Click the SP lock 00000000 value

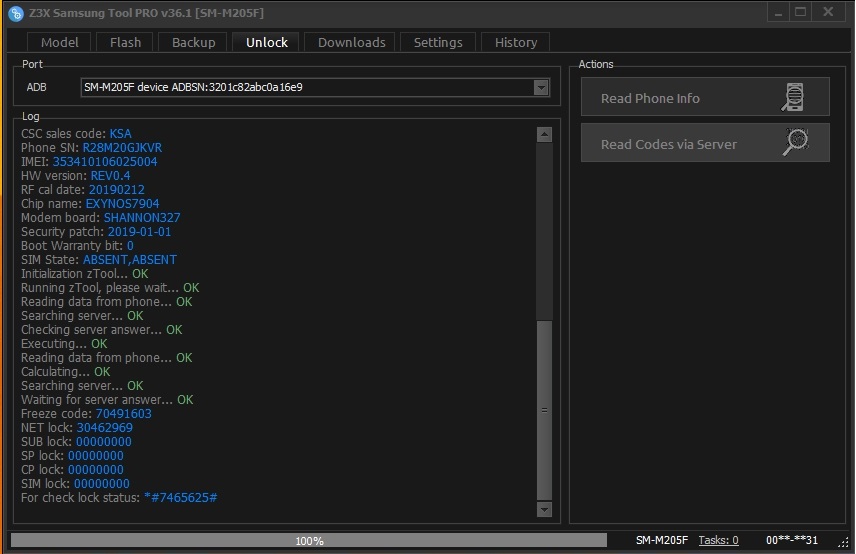click(x=96, y=456)
